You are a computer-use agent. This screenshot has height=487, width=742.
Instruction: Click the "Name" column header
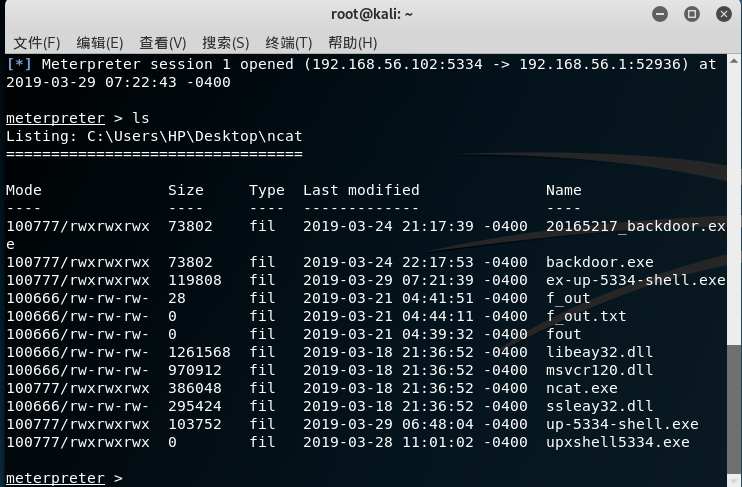564,190
